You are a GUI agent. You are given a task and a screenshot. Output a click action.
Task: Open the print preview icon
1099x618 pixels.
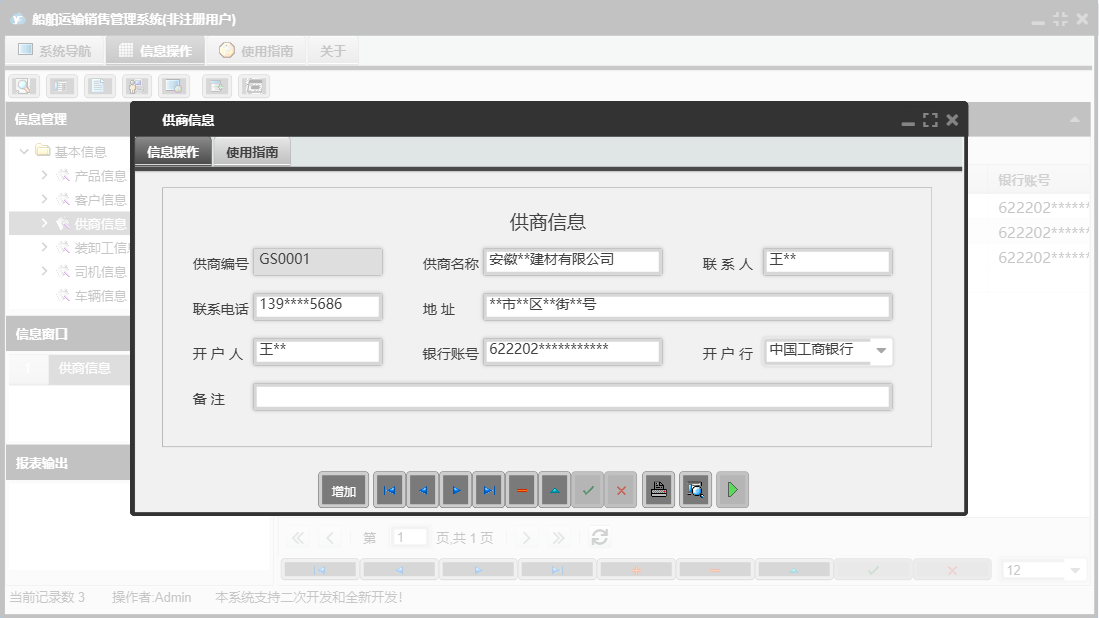tap(694, 489)
